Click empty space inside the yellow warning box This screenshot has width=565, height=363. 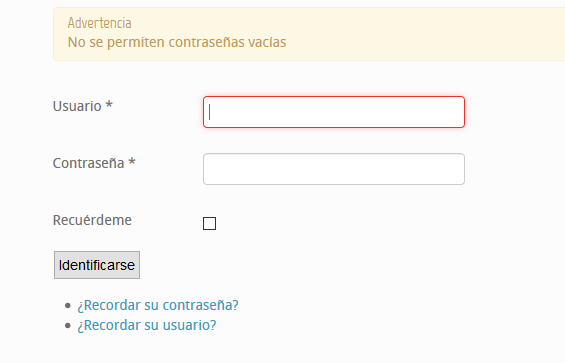[414, 34]
